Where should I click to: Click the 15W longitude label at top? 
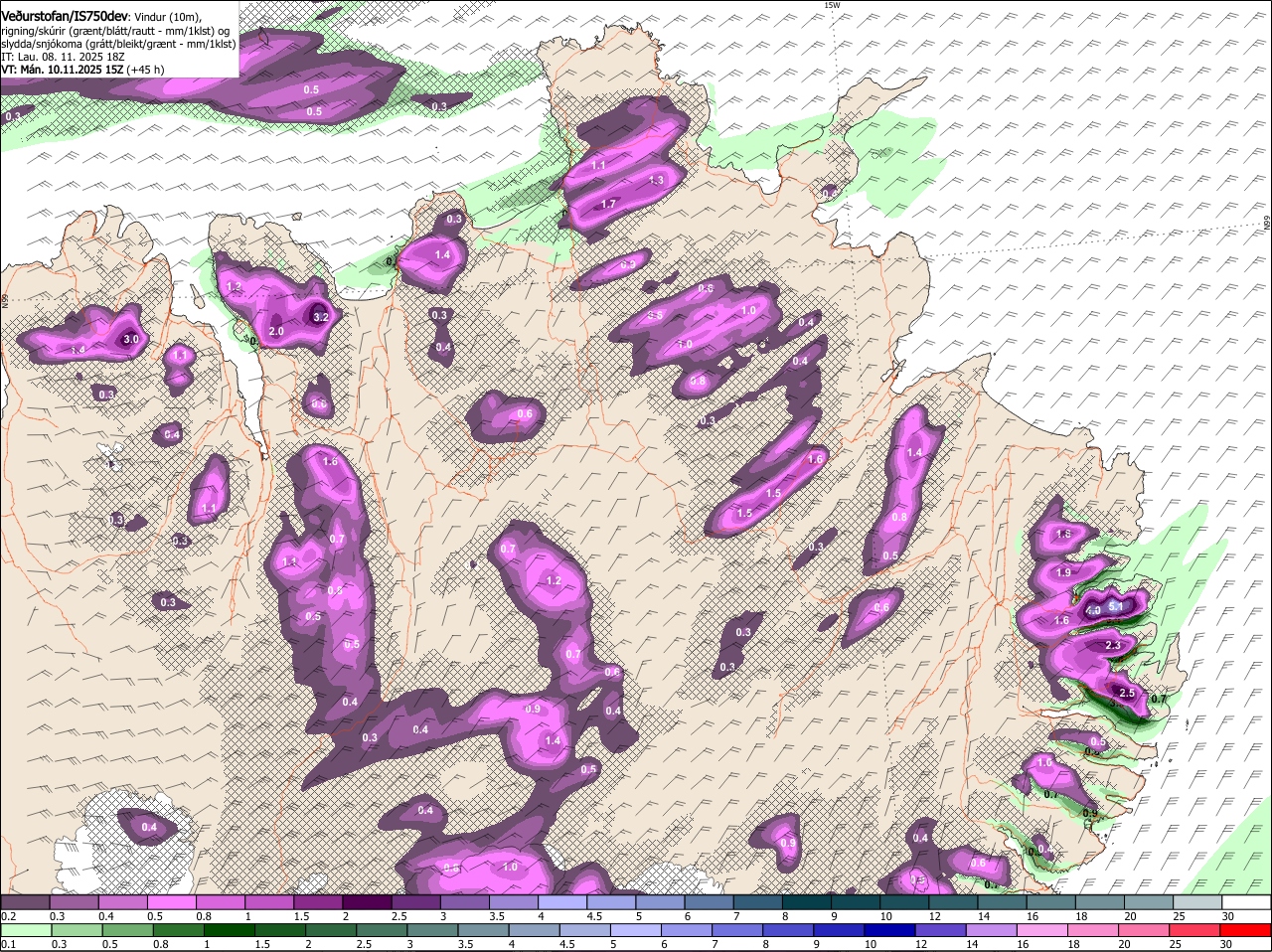coord(832,5)
